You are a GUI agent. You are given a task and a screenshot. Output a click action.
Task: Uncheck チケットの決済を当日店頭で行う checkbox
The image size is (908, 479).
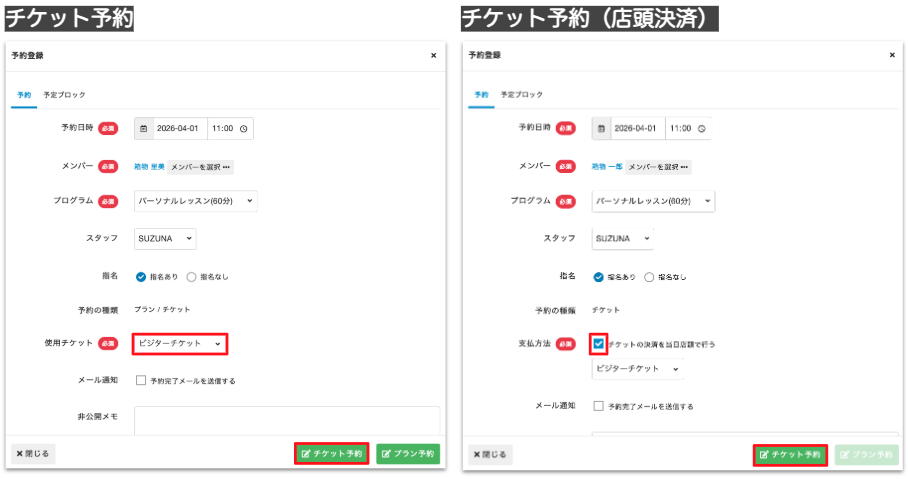[x=599, y=344]
